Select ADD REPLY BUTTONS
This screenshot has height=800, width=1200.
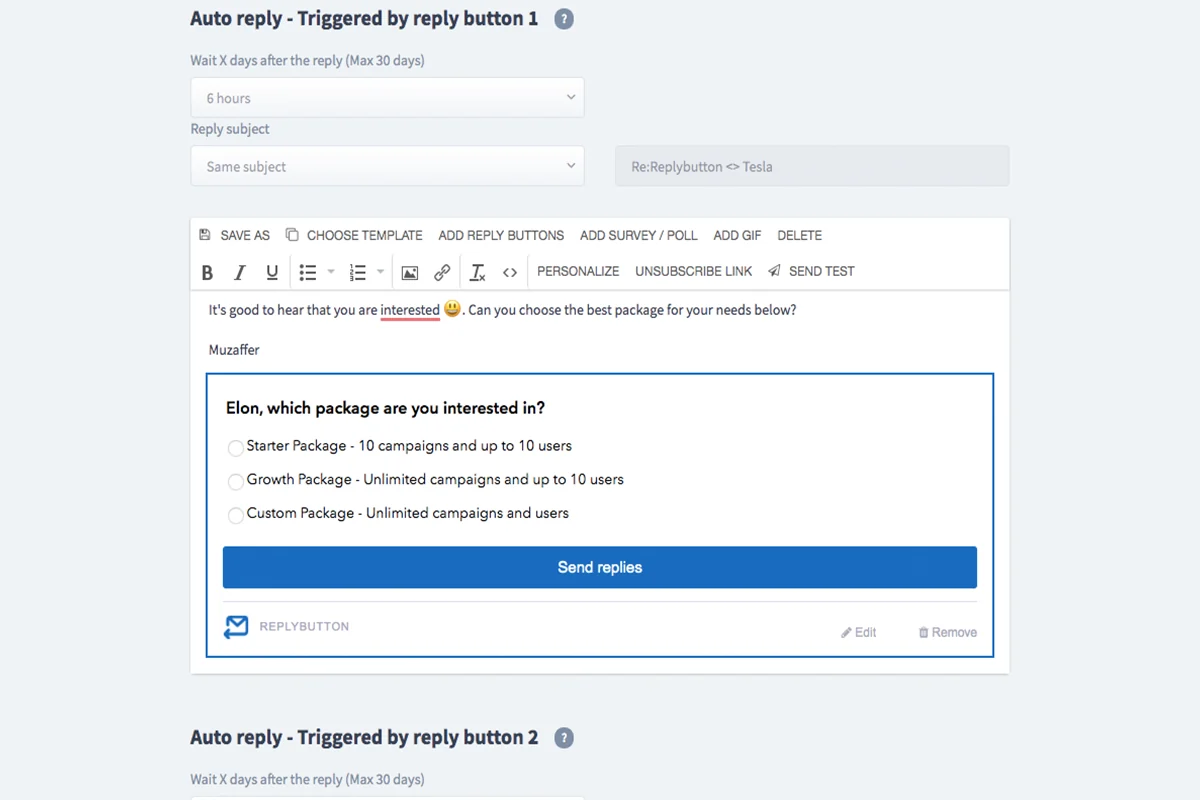coord(501,236)
